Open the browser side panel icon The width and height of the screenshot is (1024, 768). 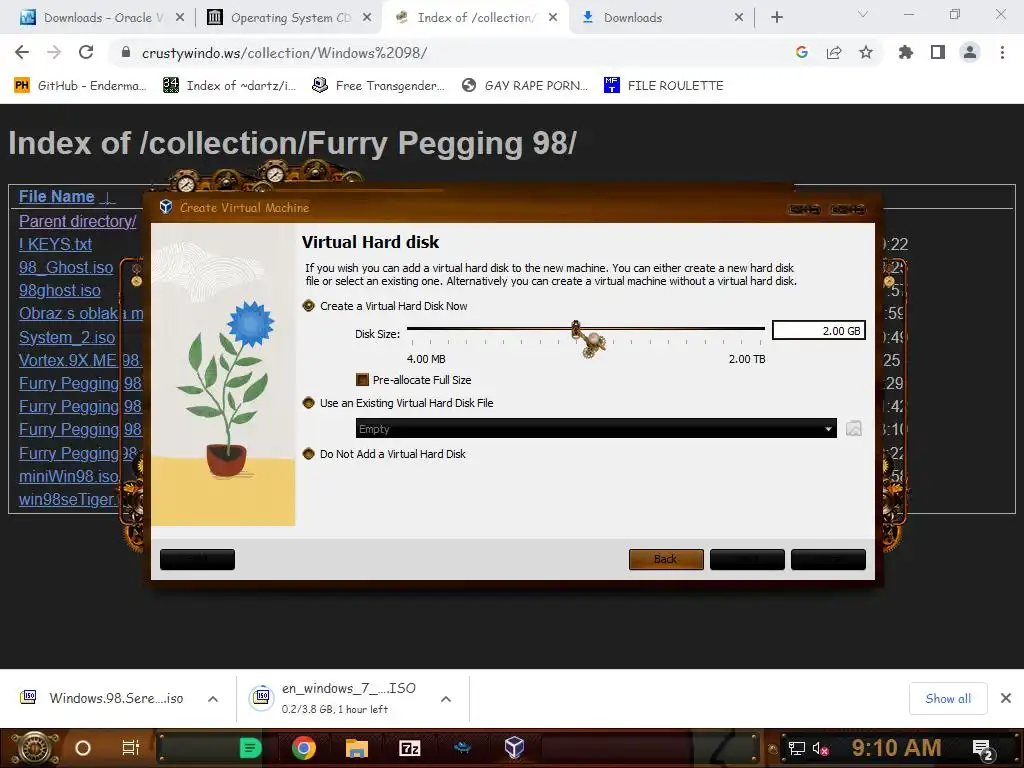[x=938, y=52]
